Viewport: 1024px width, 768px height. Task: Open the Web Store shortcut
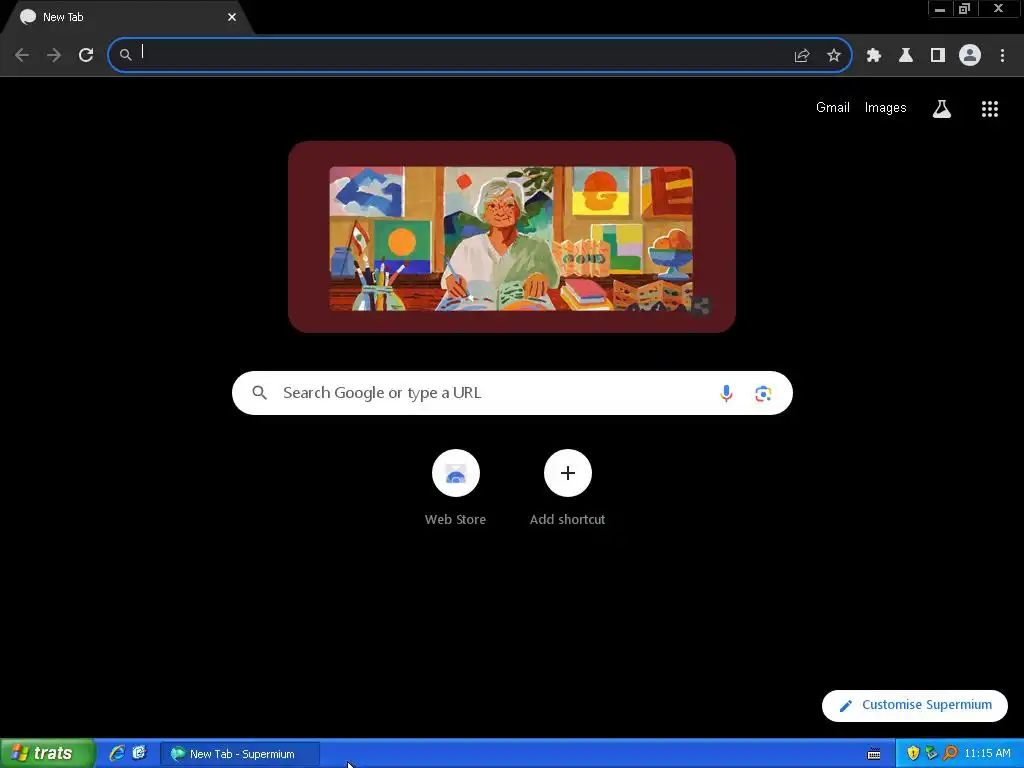[x=456, y=488]
